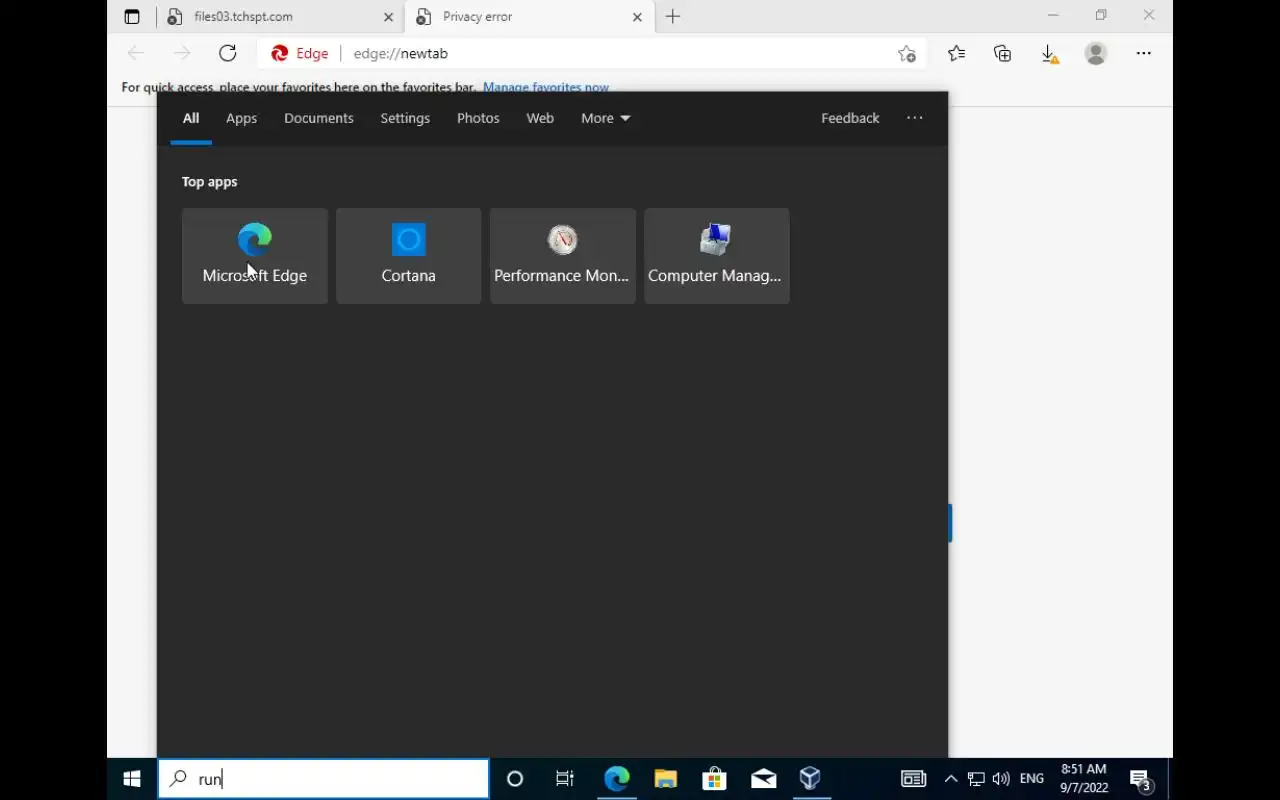Click the Edge back arrow
This screenshot has height=800, width=1280.
[136, 53]
